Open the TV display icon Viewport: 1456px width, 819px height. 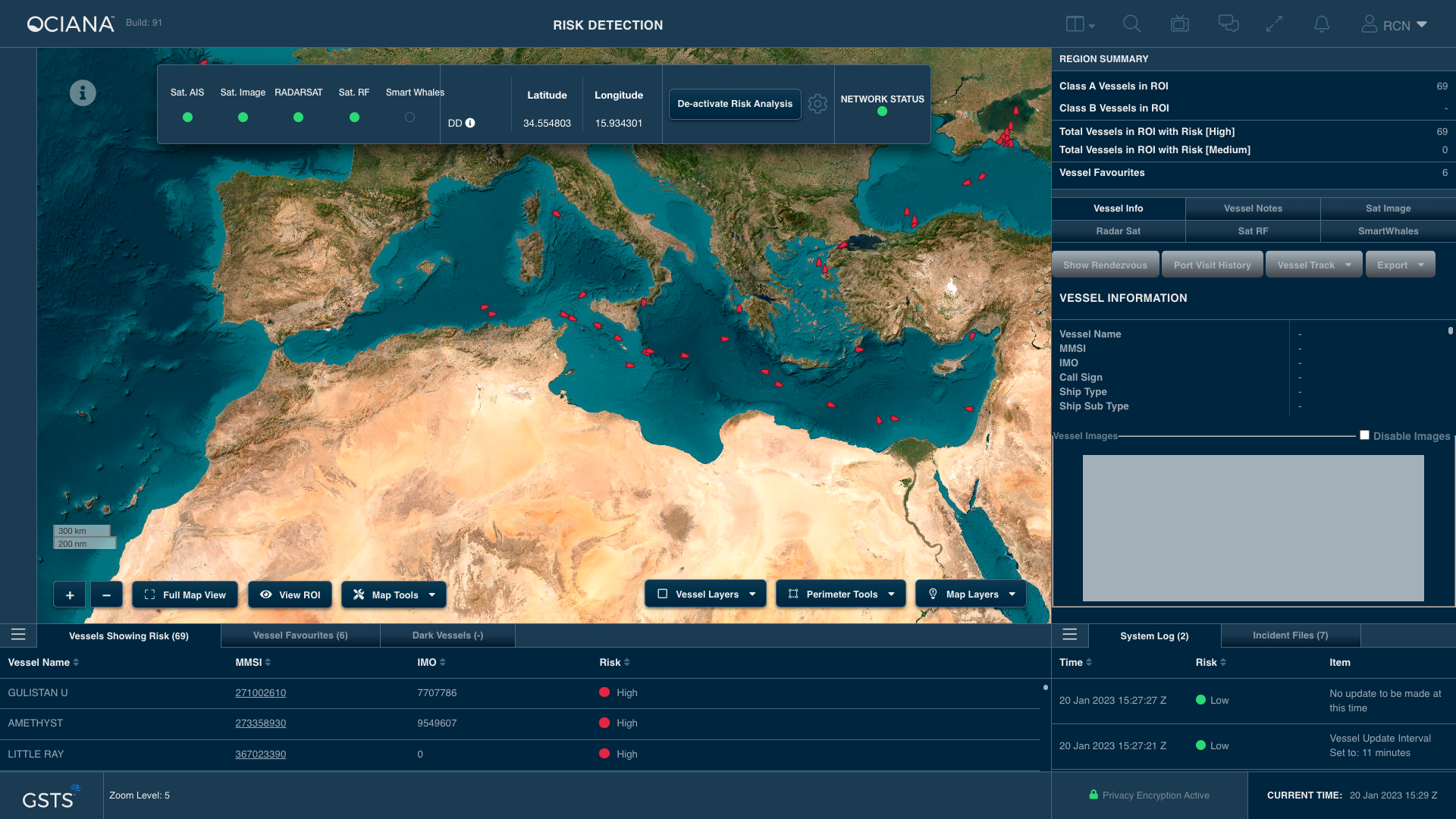(1180, 24)
